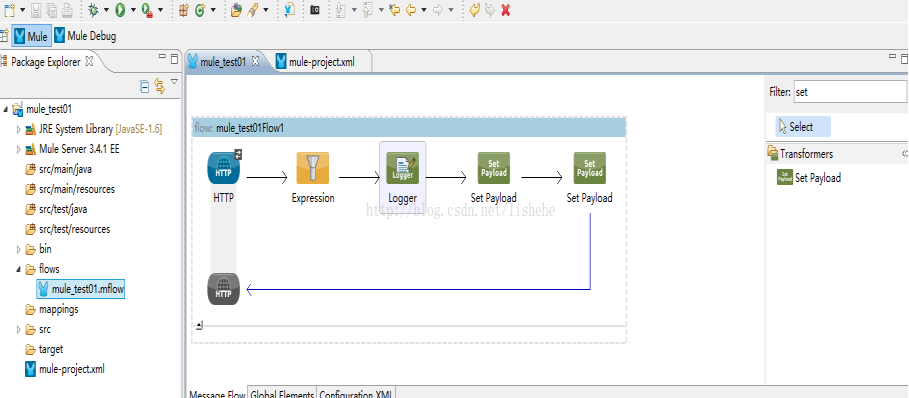Open the Back navigation dropdown arrow
The height and width of the screenshot is (398, 909).
(x=424, y=10)
